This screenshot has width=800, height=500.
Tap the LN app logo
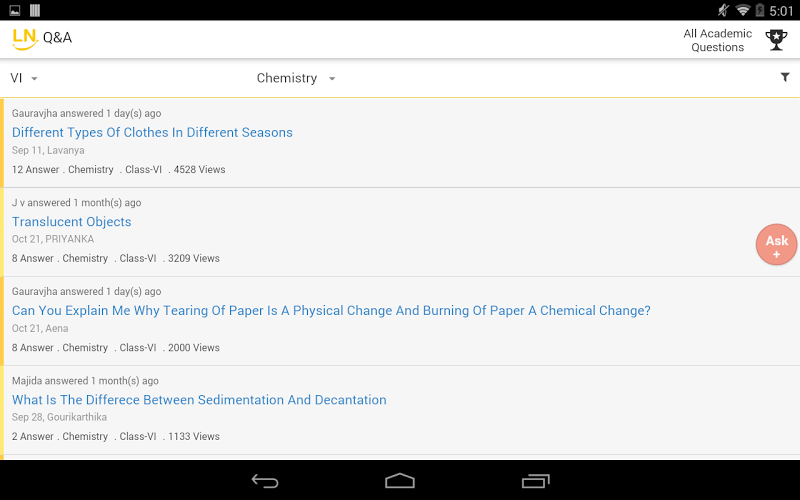click(x=24, y=38)
